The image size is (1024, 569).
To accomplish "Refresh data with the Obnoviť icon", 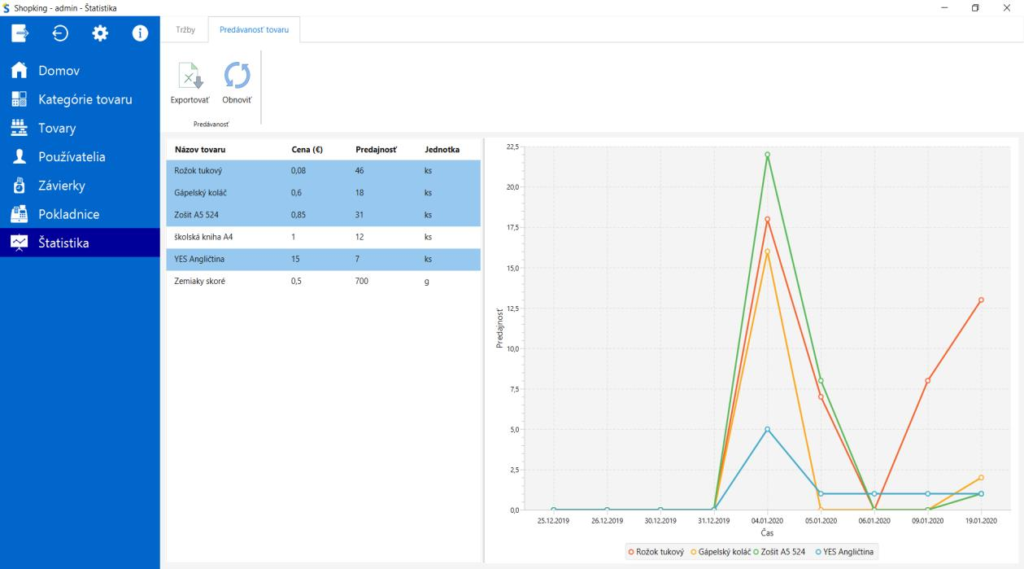I will pos(237,77).
